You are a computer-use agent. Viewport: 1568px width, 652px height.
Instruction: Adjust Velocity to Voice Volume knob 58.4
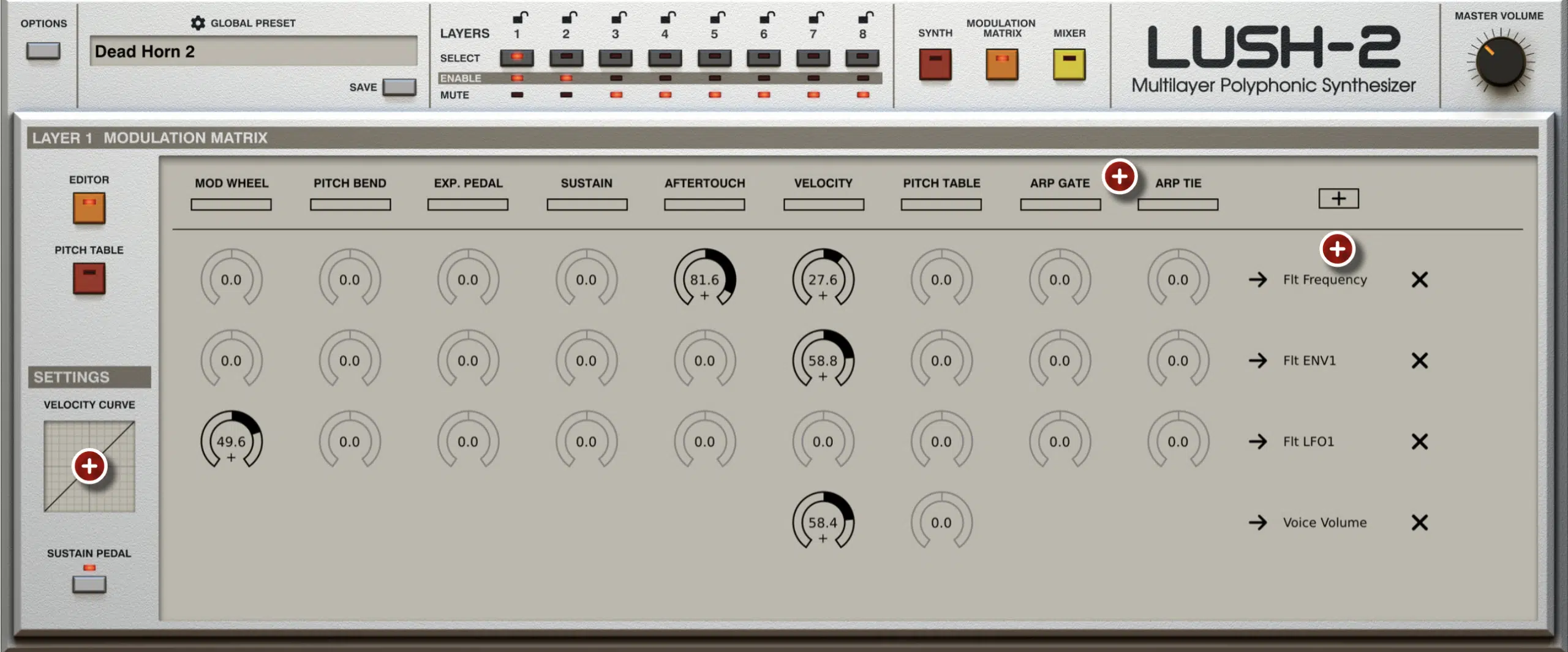823,520
